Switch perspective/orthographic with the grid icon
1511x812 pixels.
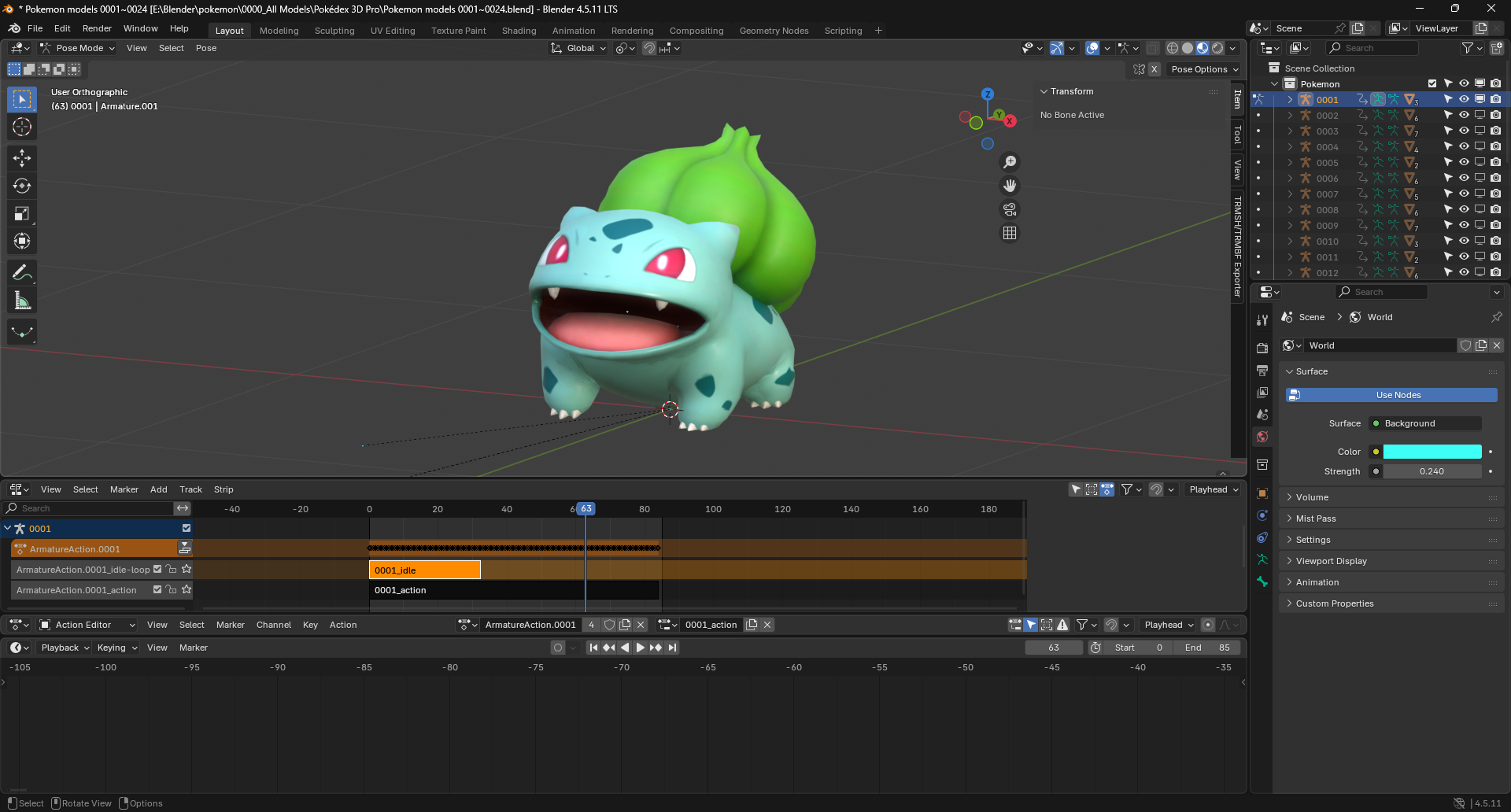[1010, 233]
